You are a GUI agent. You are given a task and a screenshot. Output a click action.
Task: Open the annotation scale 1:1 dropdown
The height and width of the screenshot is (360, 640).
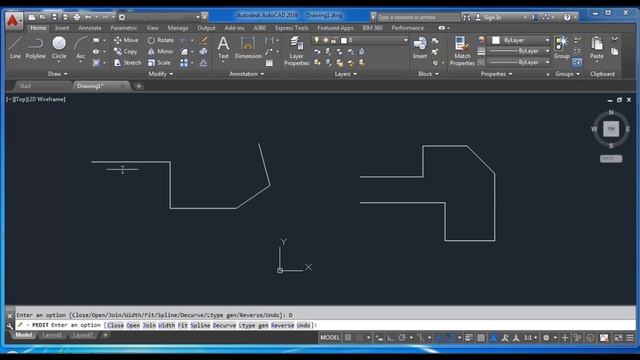pos(531,338)
